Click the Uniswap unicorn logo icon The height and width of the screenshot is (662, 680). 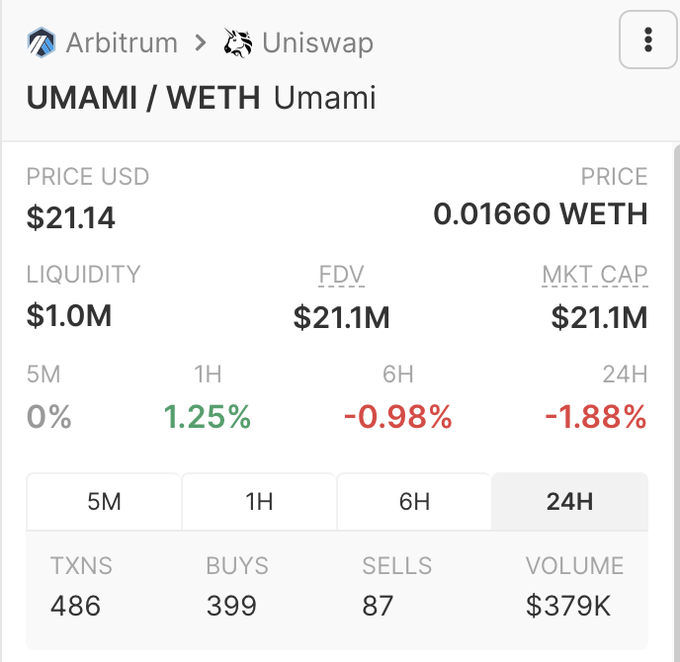(x=238, y=43)
